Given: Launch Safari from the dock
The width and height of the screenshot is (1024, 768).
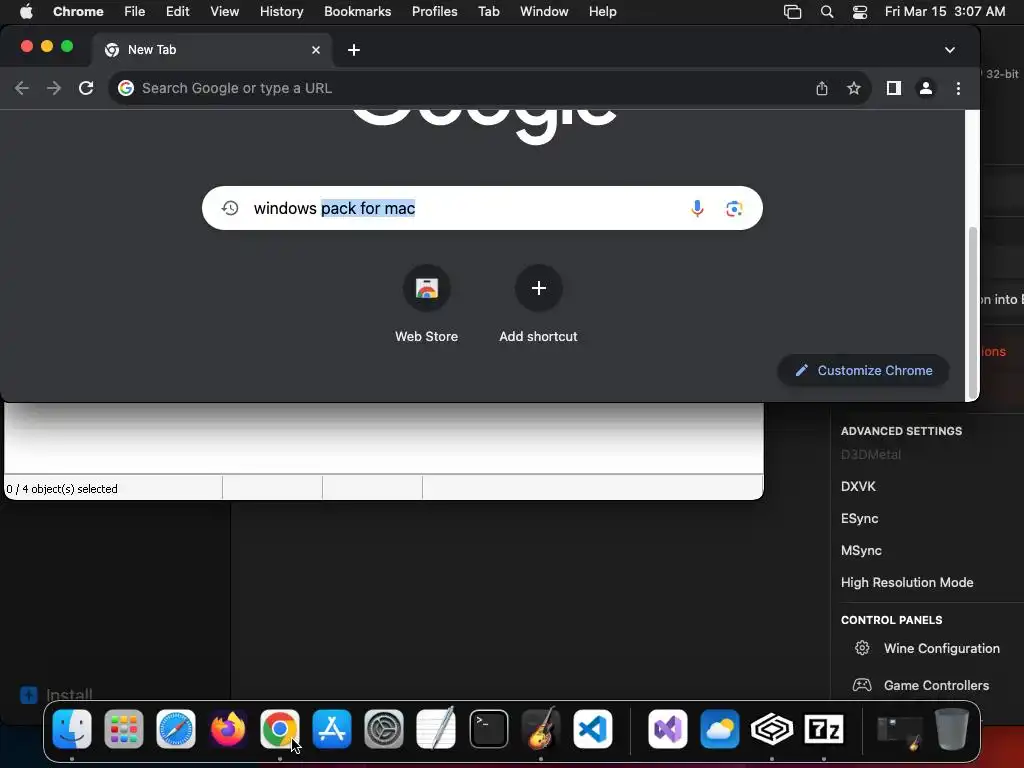Looking at the screenshot, I should click(x=176, y=729).
